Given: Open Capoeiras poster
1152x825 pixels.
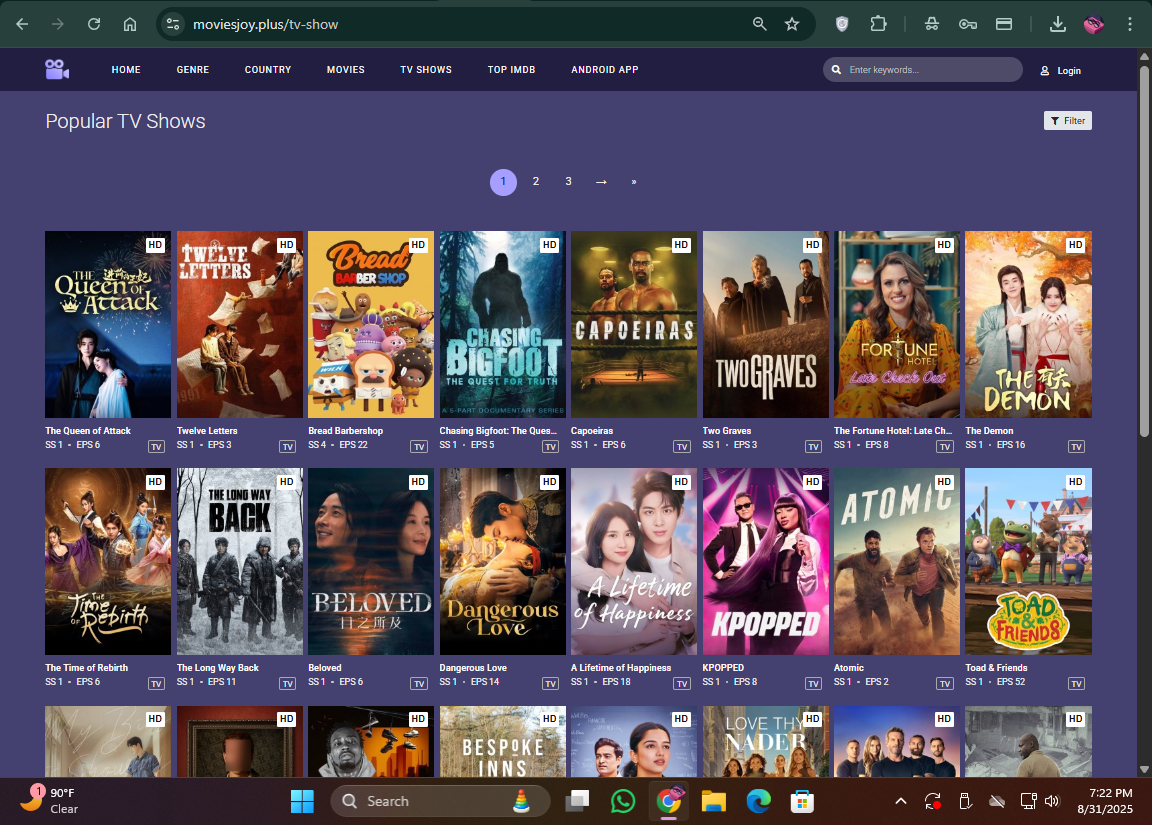Looking at the screenshot, I should click(634, 325).
